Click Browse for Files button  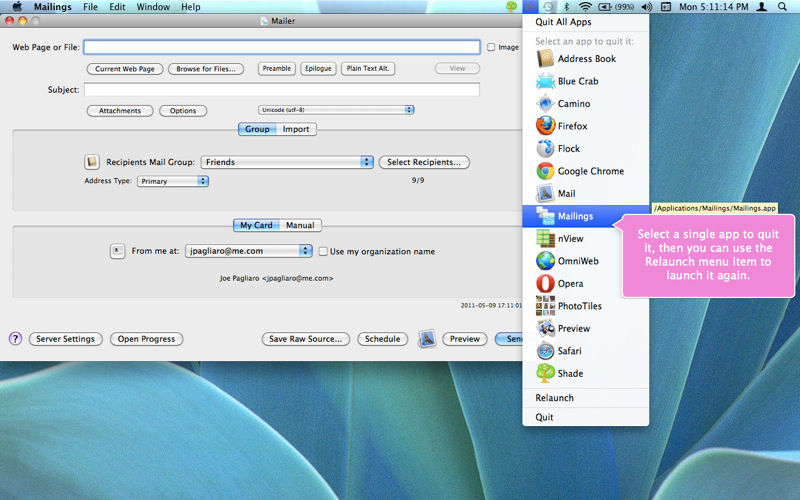click(x=206, y=69)
